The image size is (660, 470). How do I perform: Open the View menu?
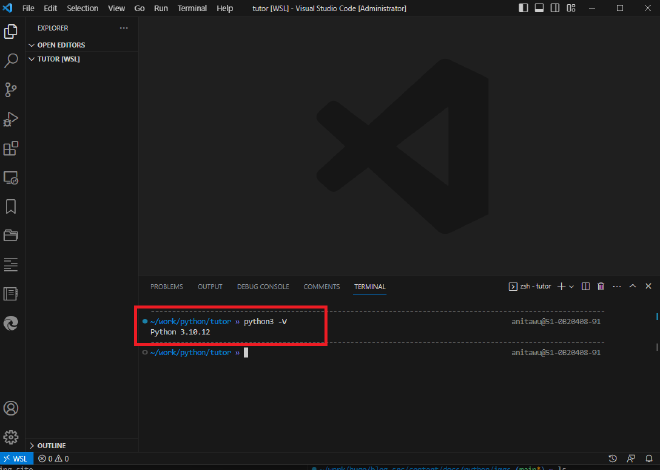click(116, 8)
